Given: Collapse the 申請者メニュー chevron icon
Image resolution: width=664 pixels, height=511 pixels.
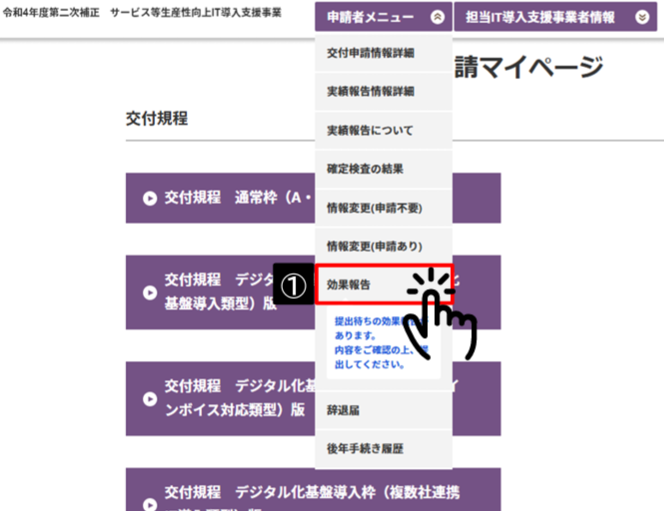Looking at the screenshot, I should [x=436, y=16].
